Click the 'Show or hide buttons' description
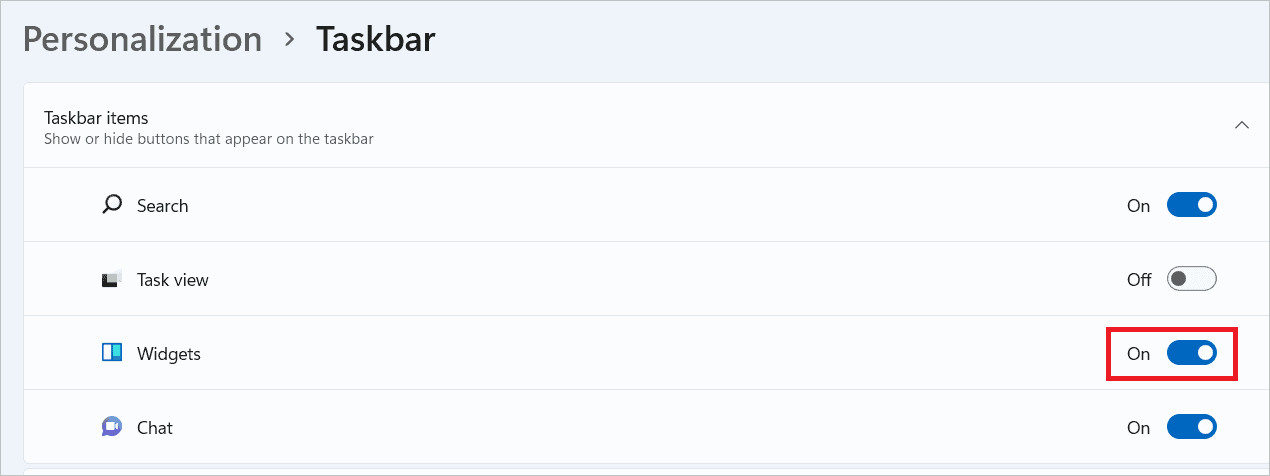This screenshot has height=476, width=1270. tap(209, 139)
